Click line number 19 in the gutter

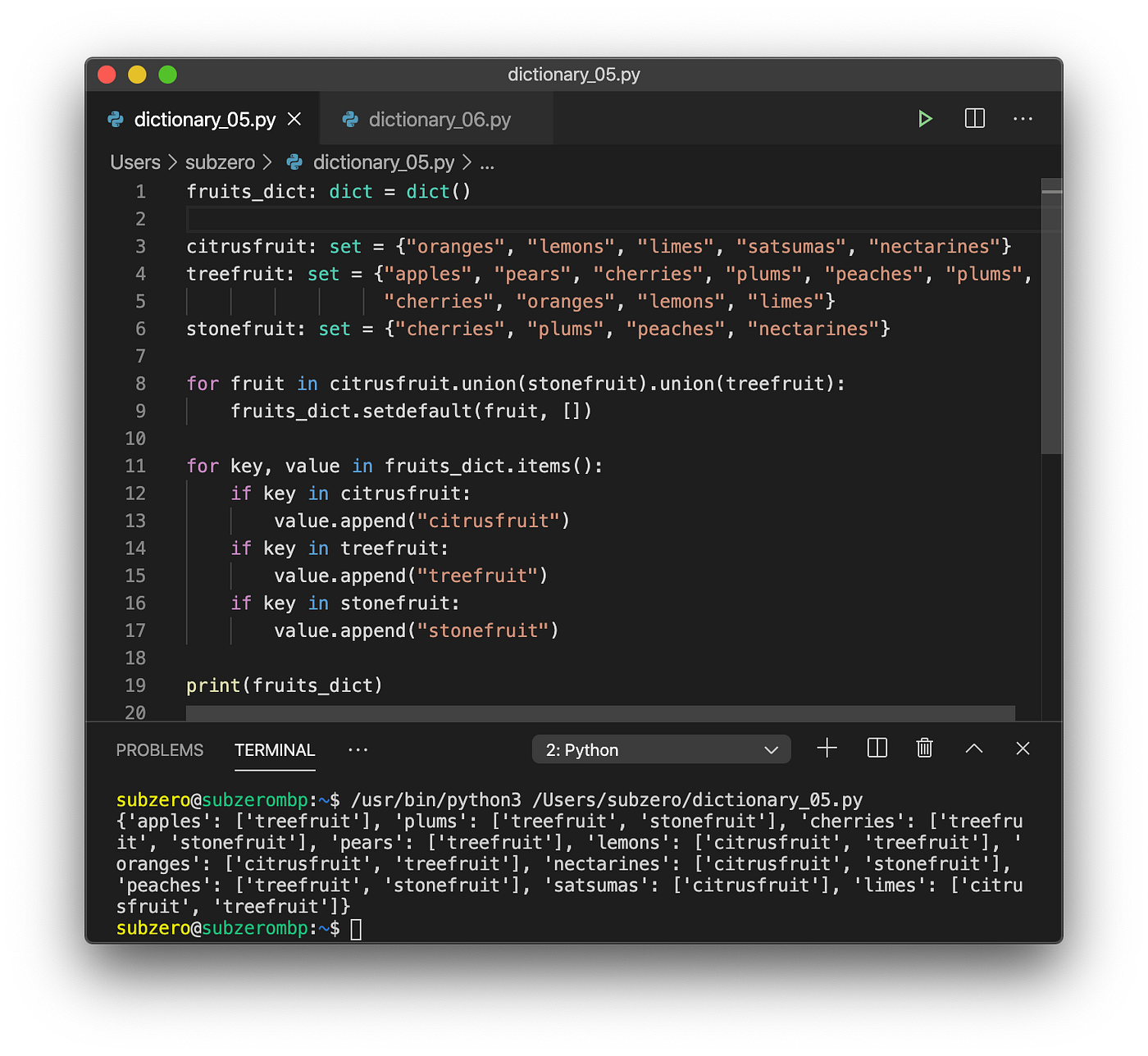click(135, 685)
